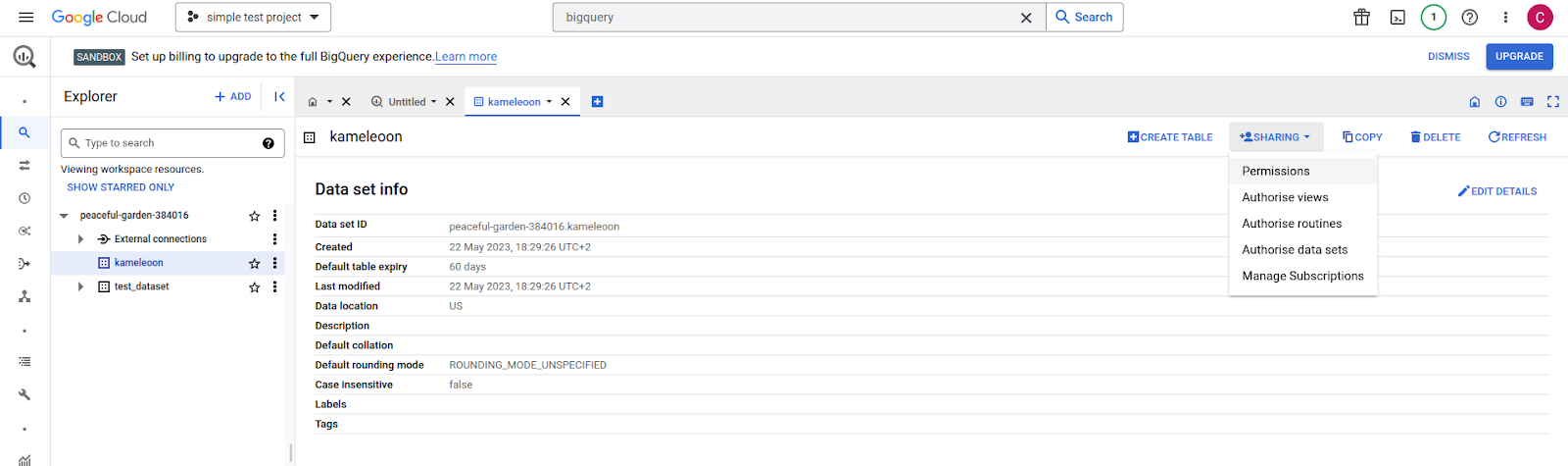Screen dimensions: 1568x466
Task: Open Cloud Shell terminal icon
Action: click(1397, 18)
